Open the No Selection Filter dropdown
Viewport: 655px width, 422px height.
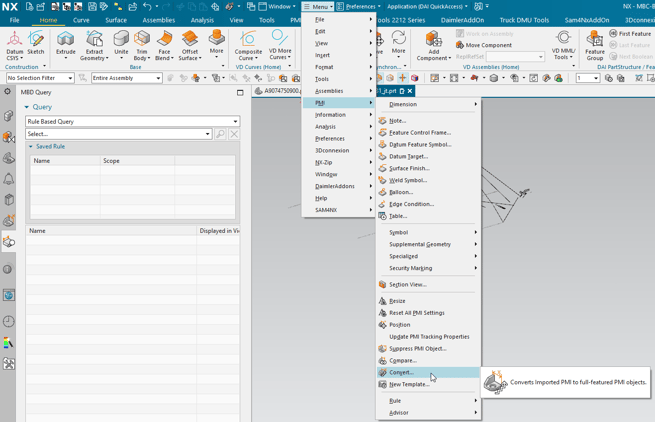(x=40, y=78)
